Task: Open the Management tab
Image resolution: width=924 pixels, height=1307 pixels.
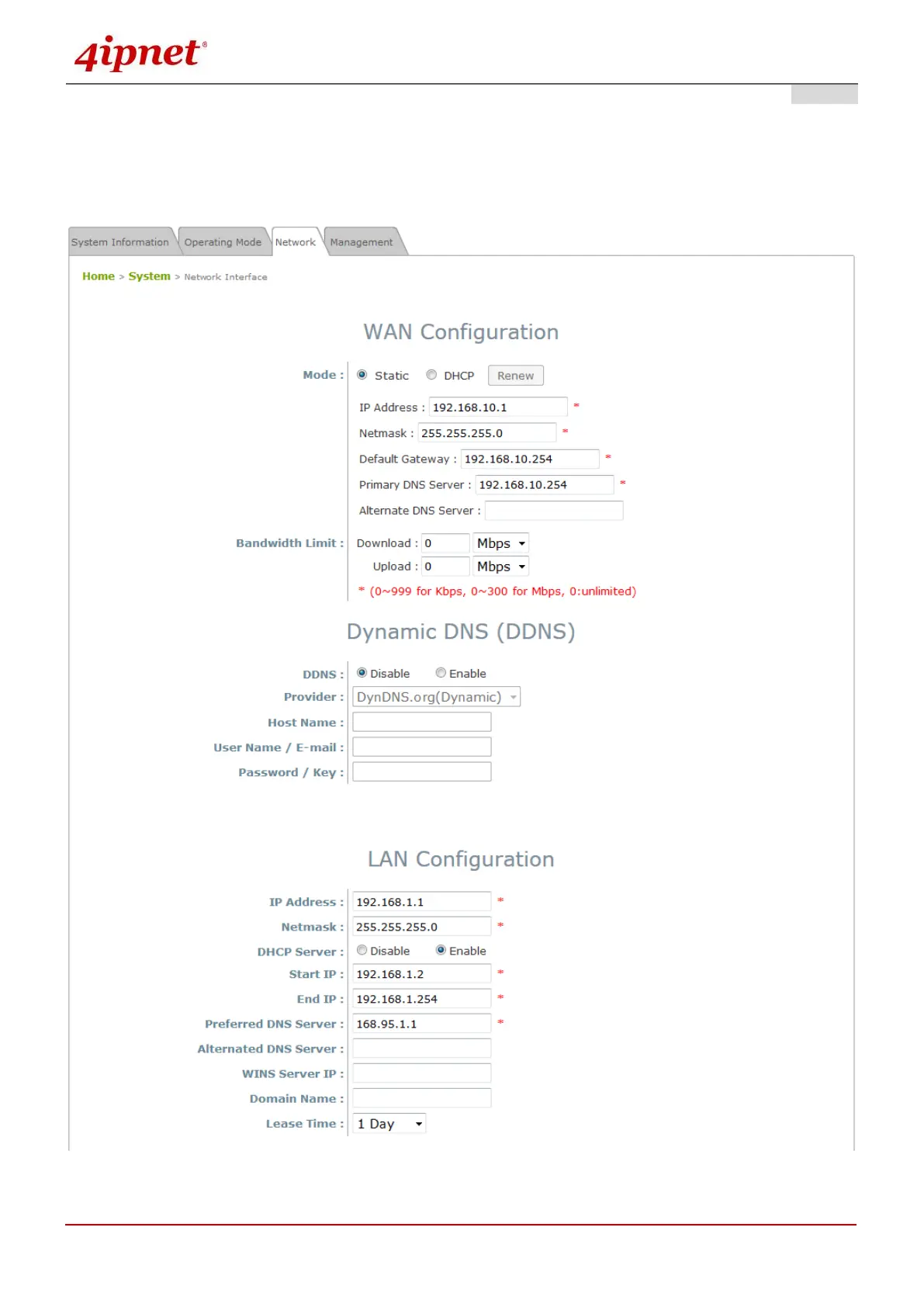Action: click(362, 242)
